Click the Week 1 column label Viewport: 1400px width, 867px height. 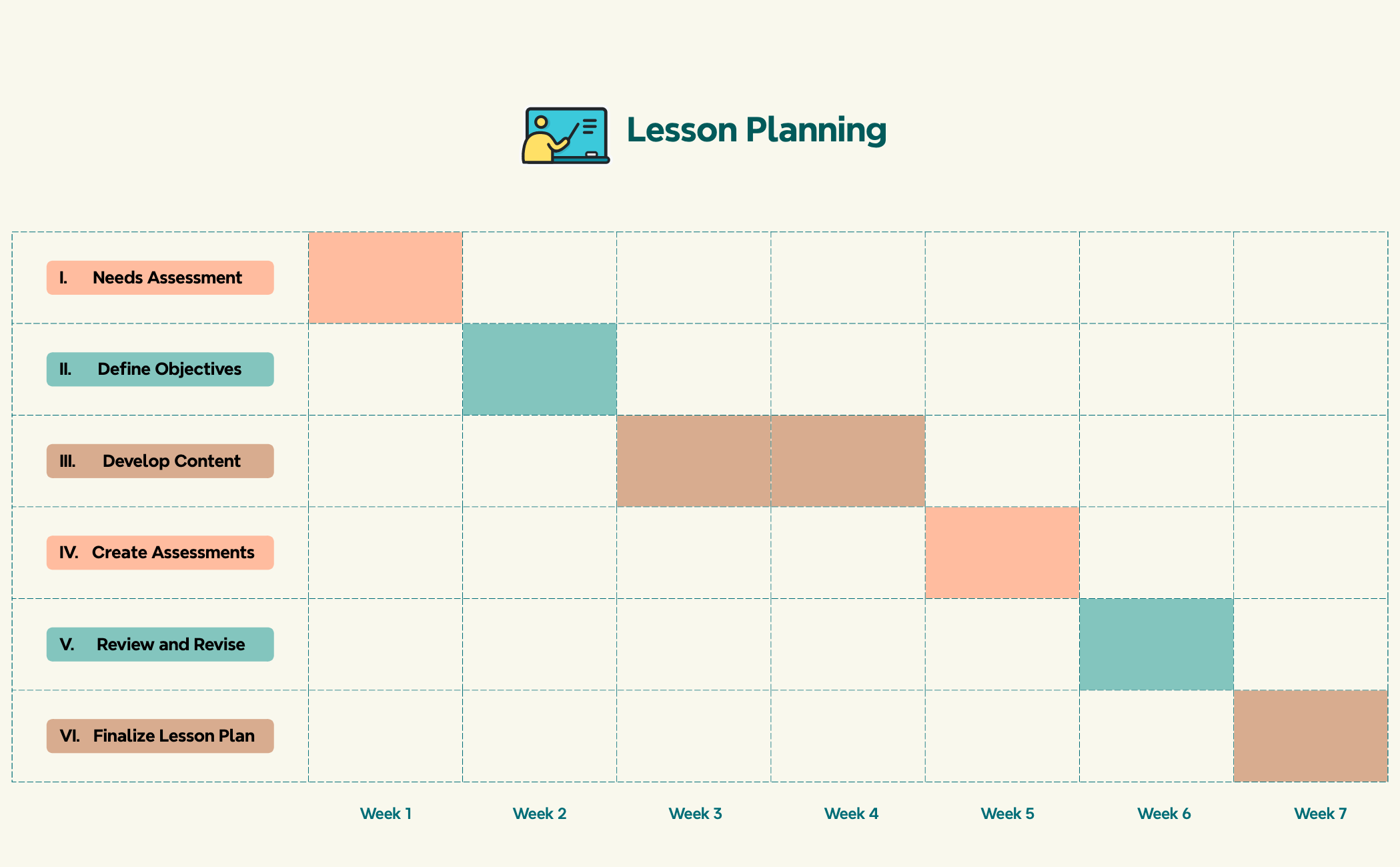pos(386,814)
